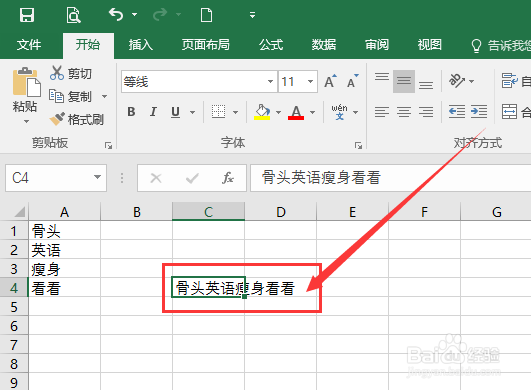
Task: Switch to the 插入 ribbon tab
Action: click(x=141, y=45)
